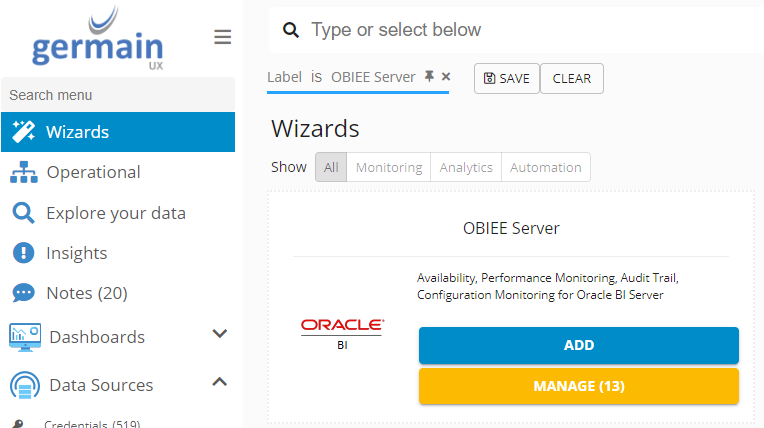Click the Explore your data magnifier icon
764x428 pixels.
tap(23, 213)
